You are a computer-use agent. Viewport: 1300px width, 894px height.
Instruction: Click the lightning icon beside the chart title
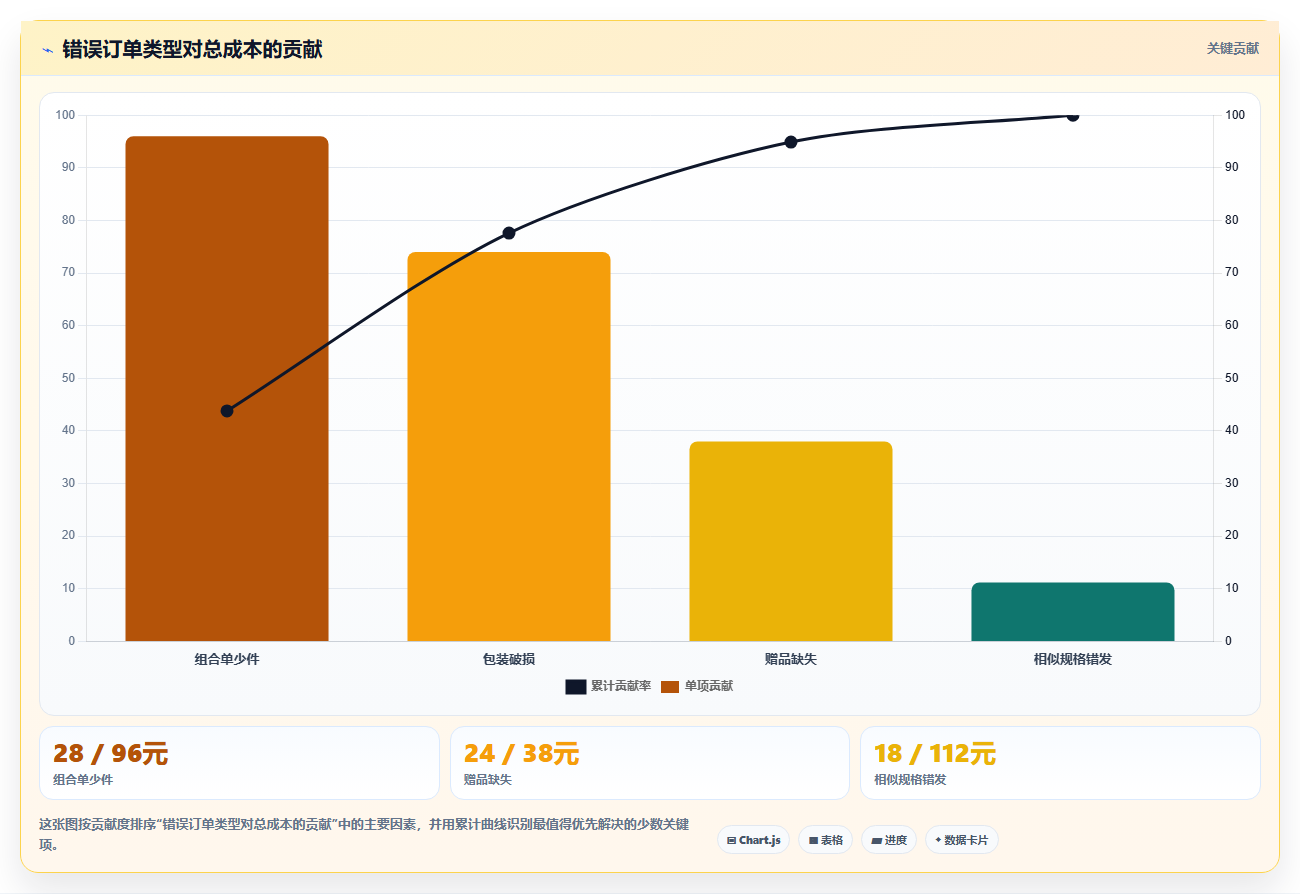[x=47, y=49]
